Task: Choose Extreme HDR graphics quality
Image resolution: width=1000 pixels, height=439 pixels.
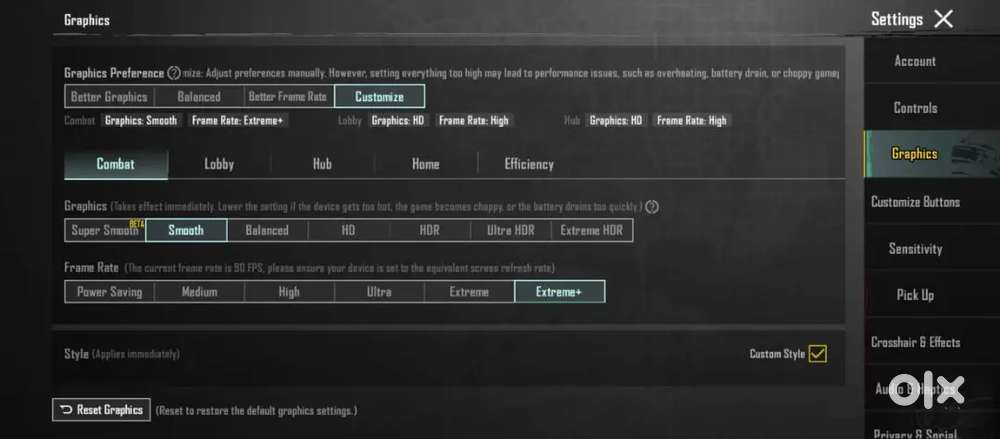Action: [x=591, y=230]
